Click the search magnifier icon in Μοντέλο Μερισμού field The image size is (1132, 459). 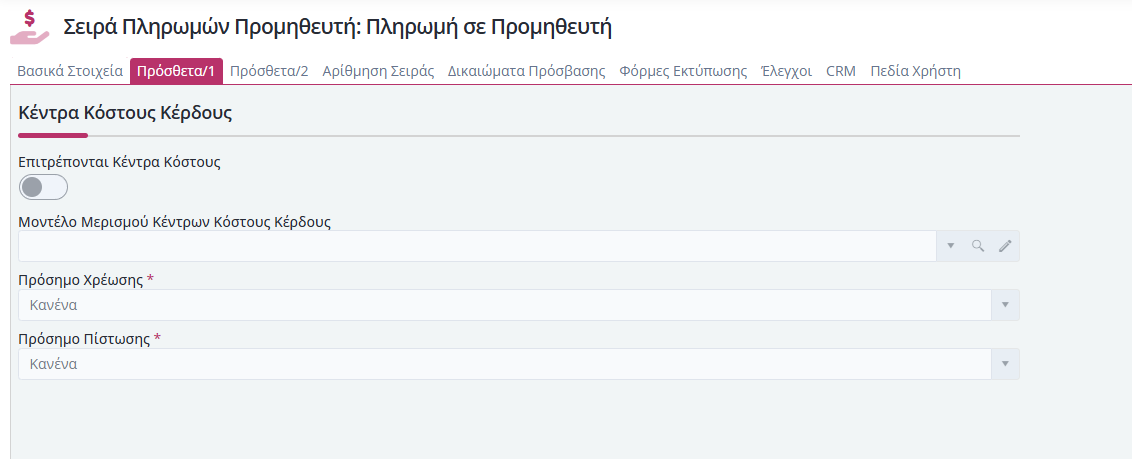point(978,246)
